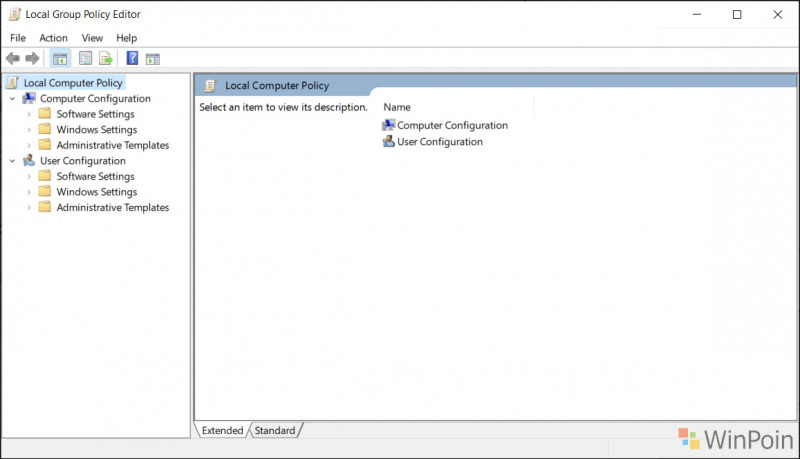The height and width of the screenshot is (459, 800).
Task: Expand Administrative Templates under Computer Configuration
Action: tap(29, 145)
